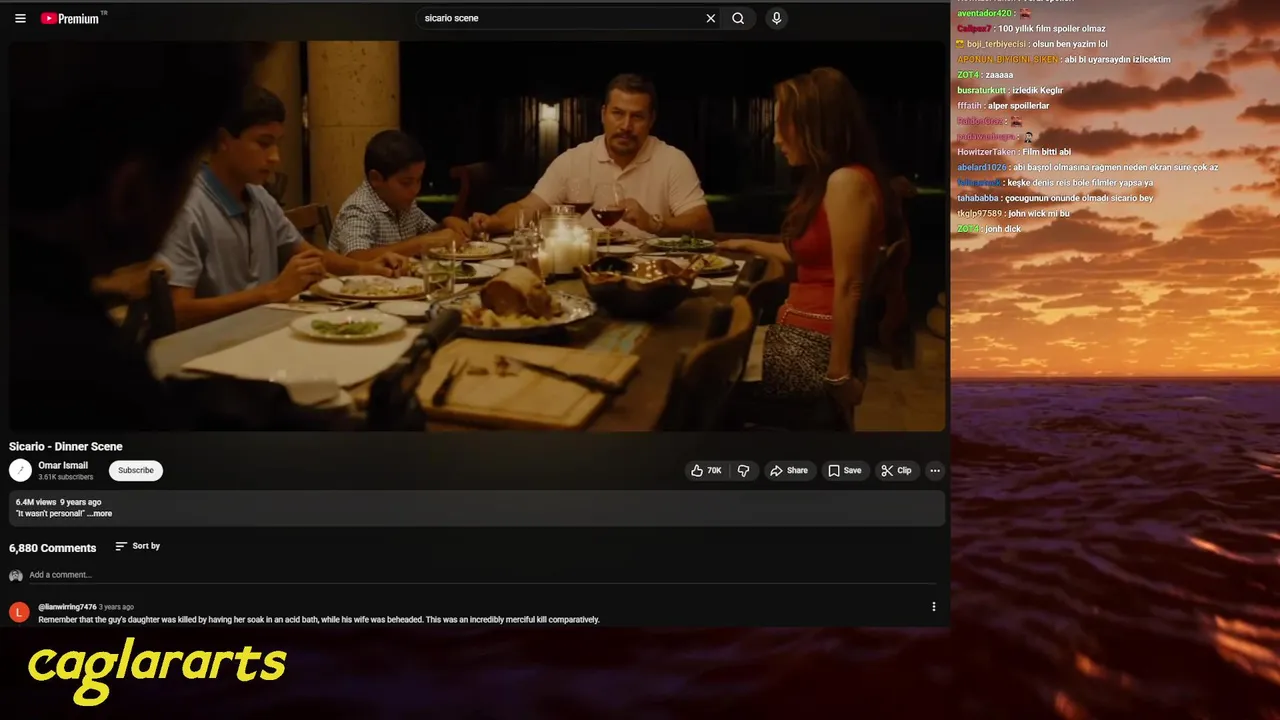Dislike the video with thumbs down icon
The width and height of the screenshot is (1280, 720).
tap(743, 470)
